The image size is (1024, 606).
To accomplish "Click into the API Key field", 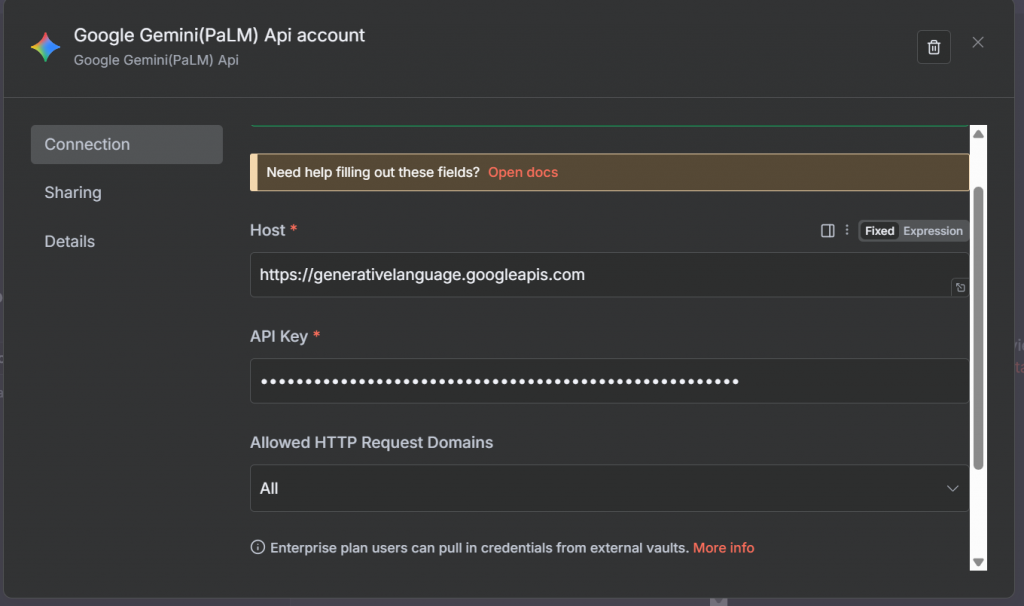I will click(608, 381).
